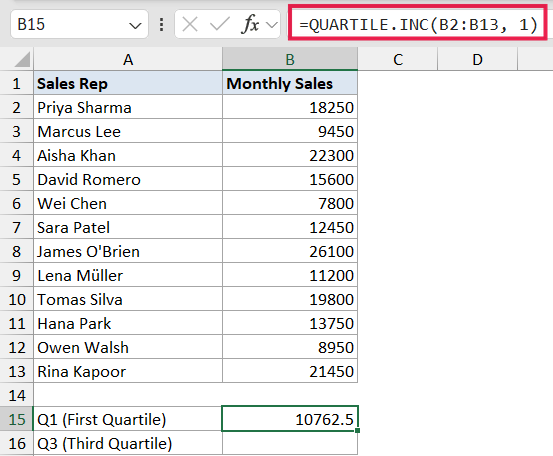Open the Name Box dropdown arrow
This screenshot has height=456, width=553.
point(135,25)
